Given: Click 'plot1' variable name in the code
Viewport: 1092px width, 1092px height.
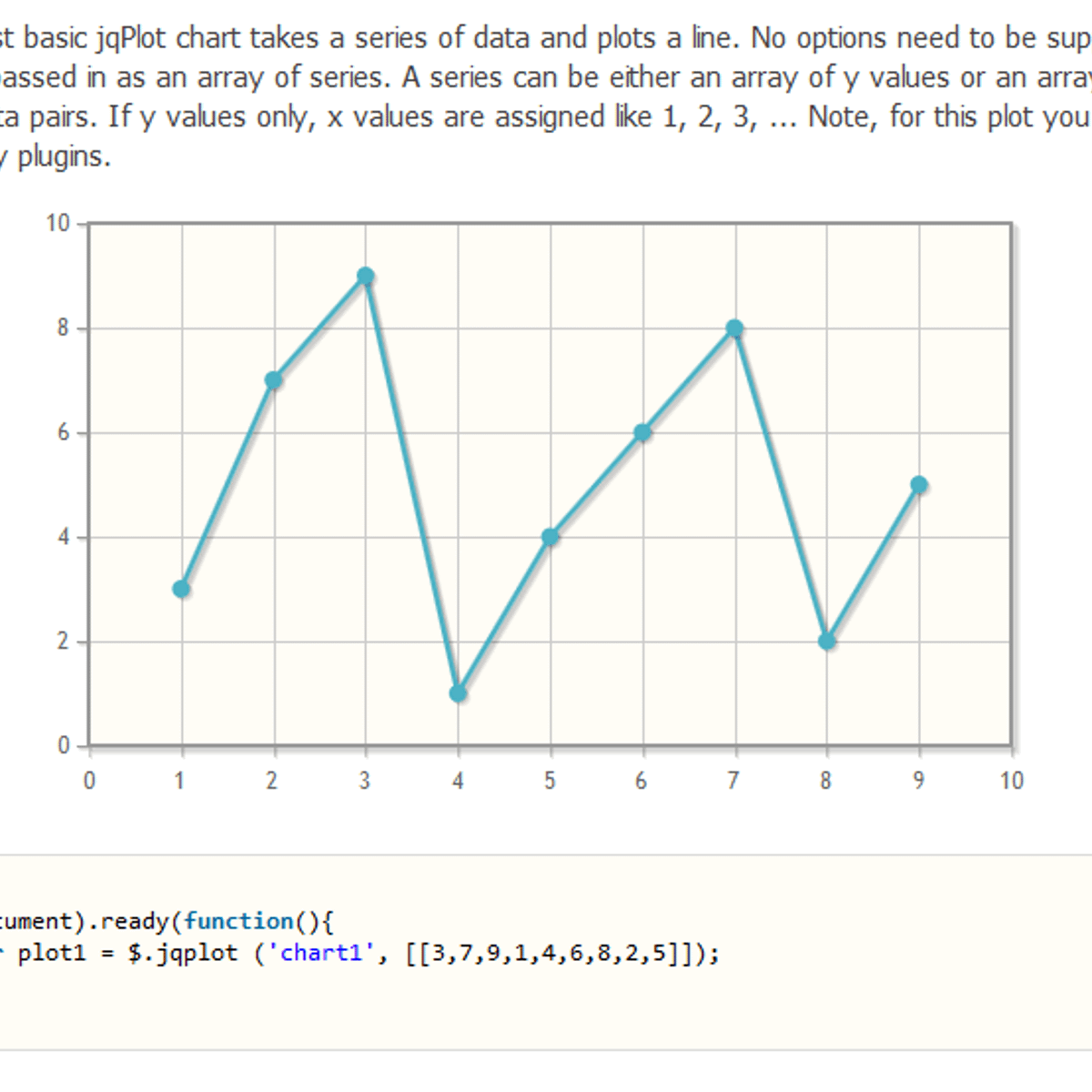Looking at the screenshot, I should click(x=52, y=953).
